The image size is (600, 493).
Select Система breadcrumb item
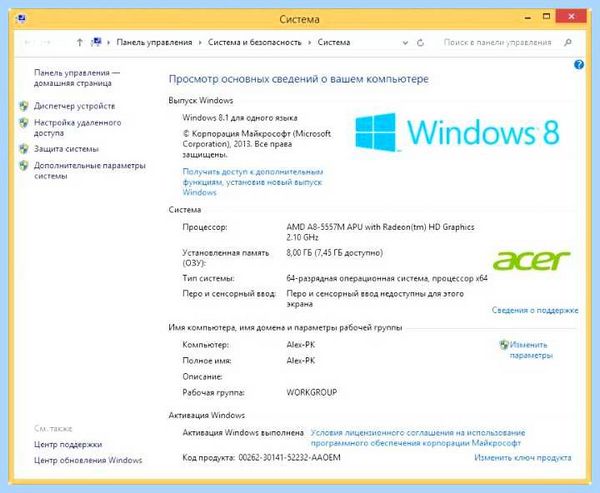point(334,42)
